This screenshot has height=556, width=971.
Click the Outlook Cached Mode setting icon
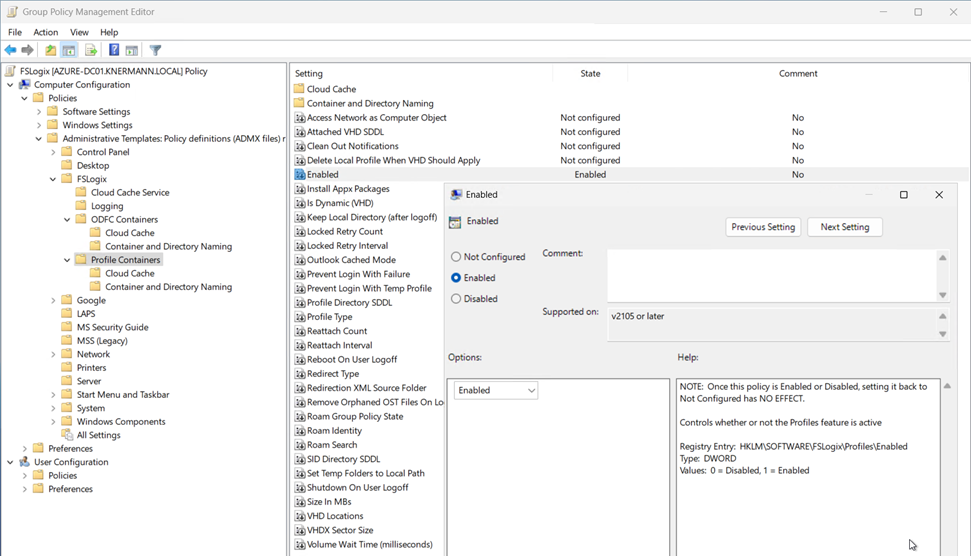[x=300, y=259]
